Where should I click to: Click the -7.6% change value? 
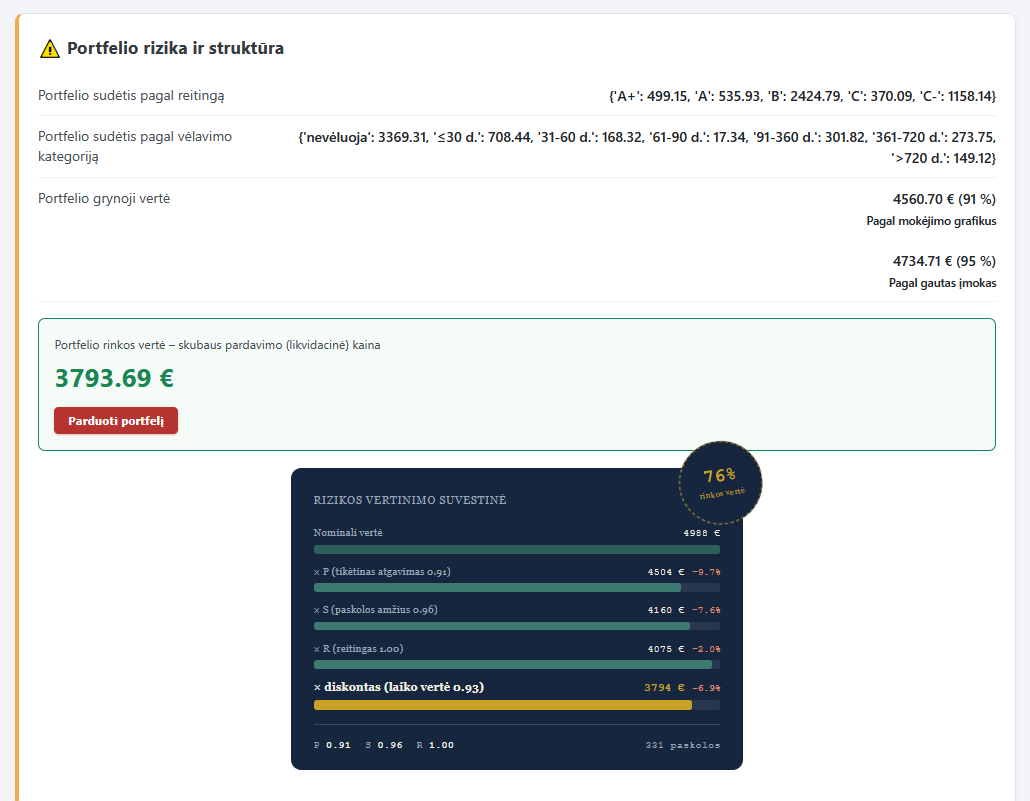point(706,610)
